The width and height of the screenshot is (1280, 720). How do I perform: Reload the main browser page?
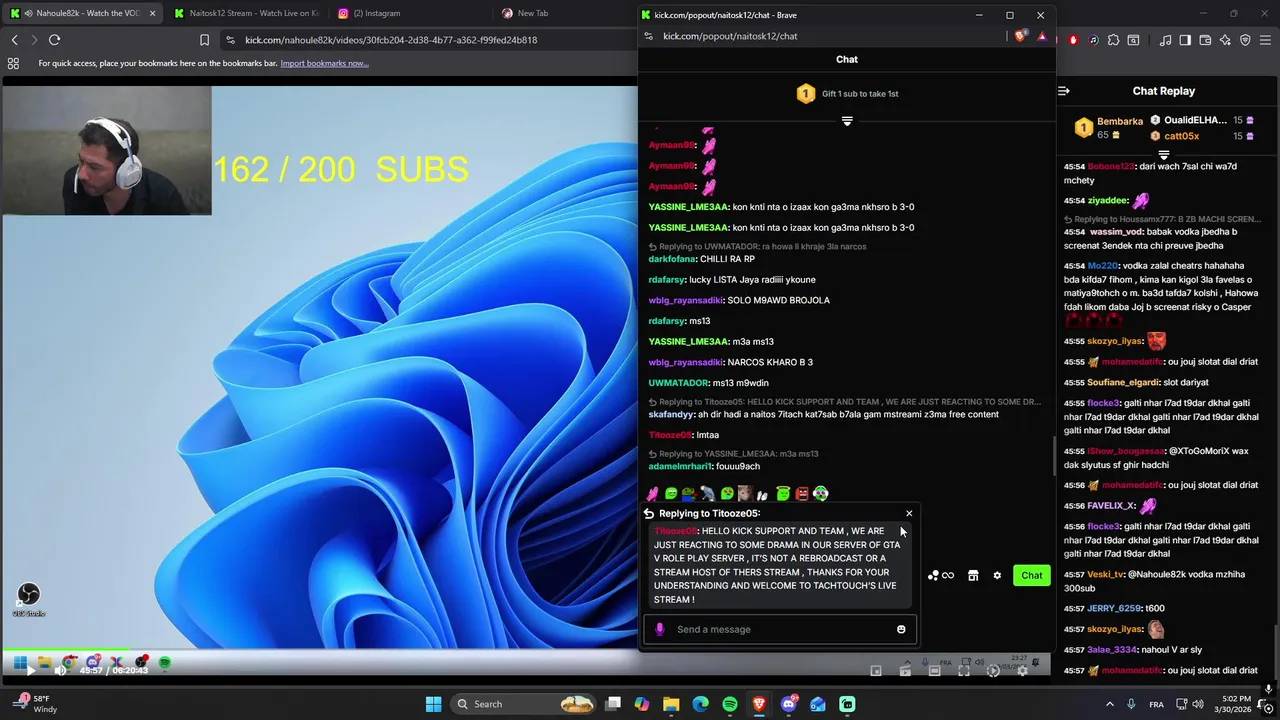coord(54,40)
